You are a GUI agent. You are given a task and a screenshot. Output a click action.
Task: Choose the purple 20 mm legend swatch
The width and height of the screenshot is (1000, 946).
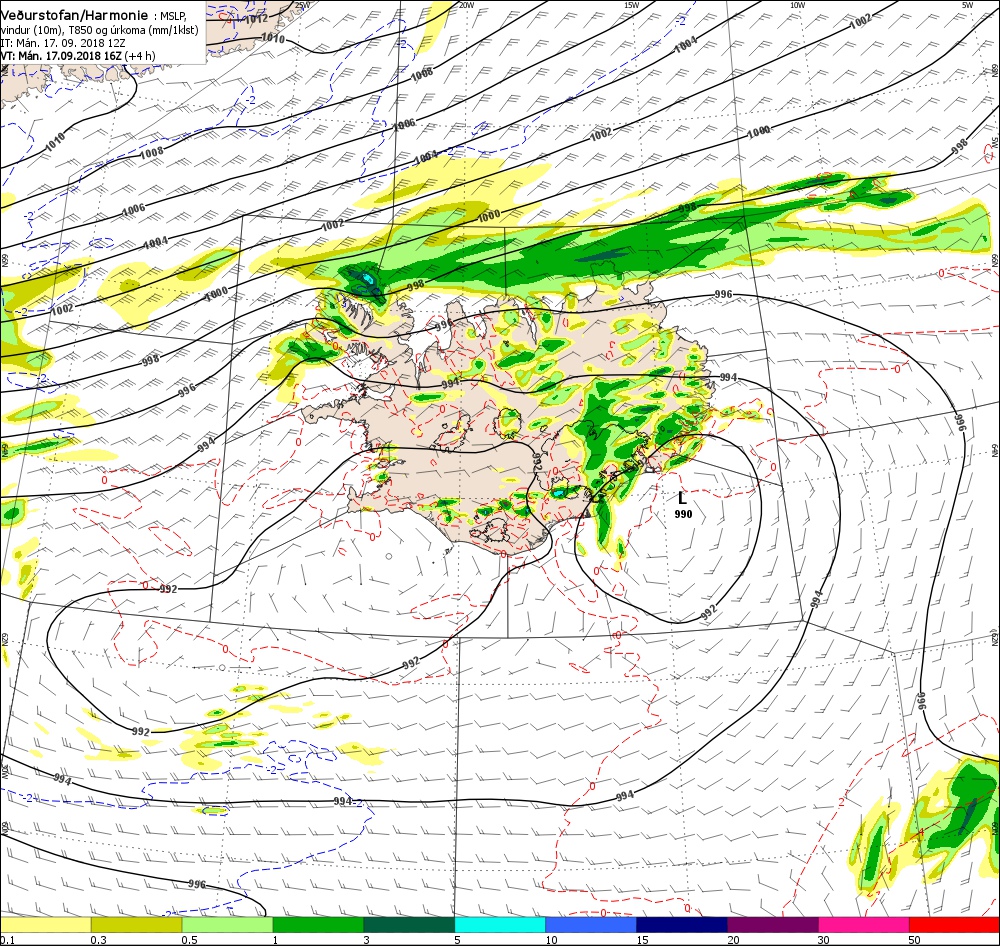coord(772,925)
